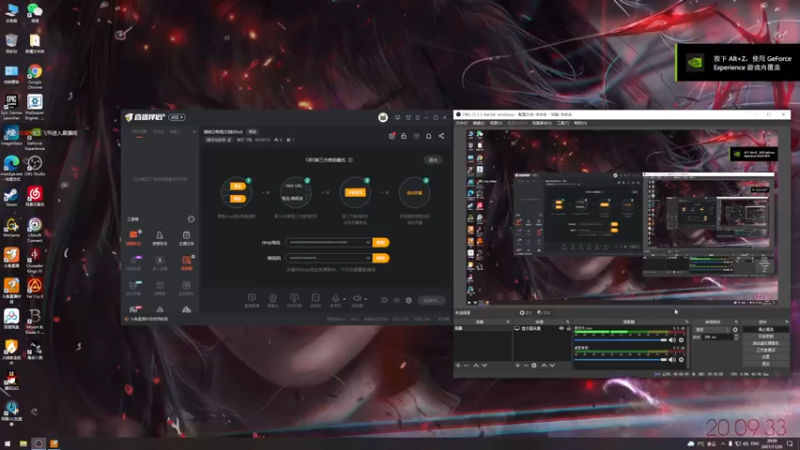Viewport: 800px width, 450px height.
Task: Pop out the OBS audio mixer dock
Action: click(x=687, y=322)
